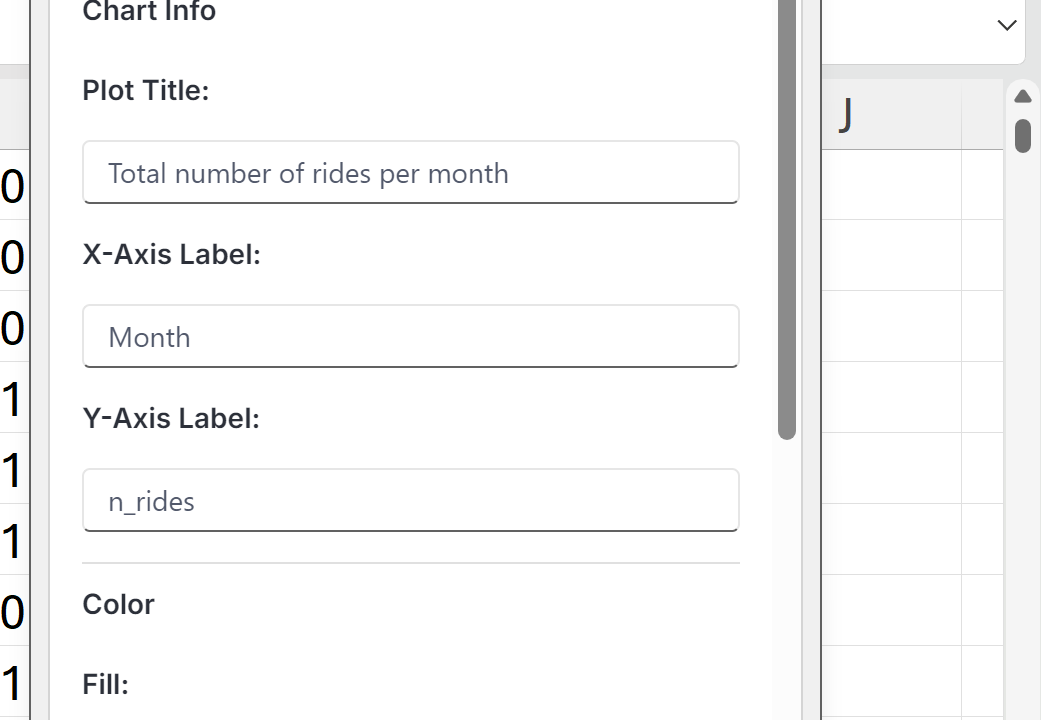Grab the chart settings panel scrollbar thumb
This screenshot has height=720, width=1041.
(x=787, y=220)
